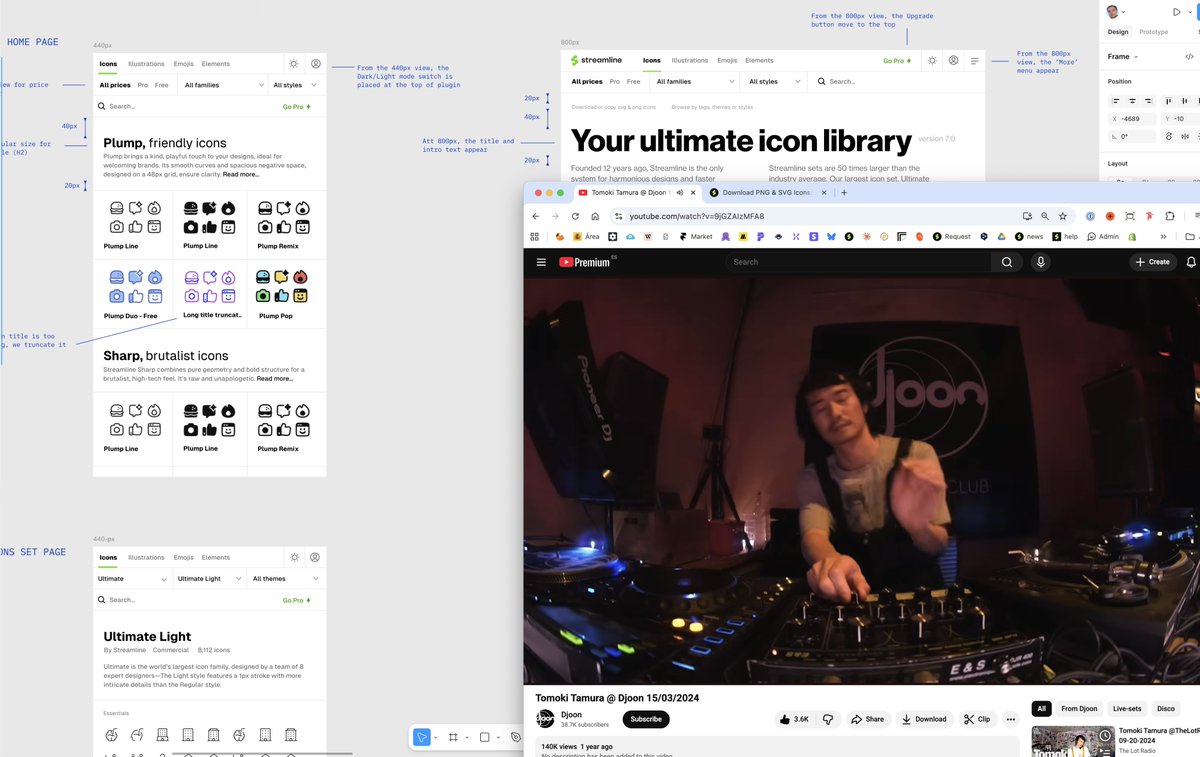Click YouTube search magnifier button

pyautogui.click(x=1007, y=262)
